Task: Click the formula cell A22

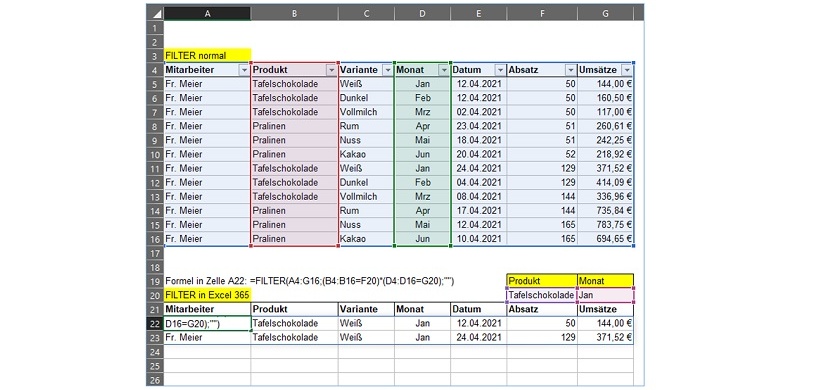Action: 208,324
